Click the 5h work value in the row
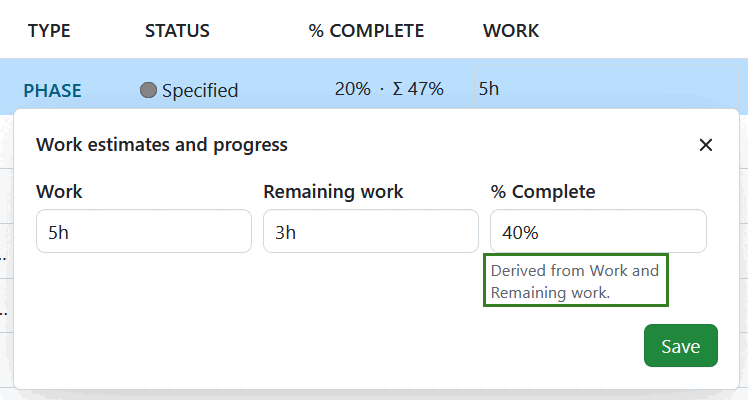Viewport: 748px width, 401px height. tap(489, 88)
